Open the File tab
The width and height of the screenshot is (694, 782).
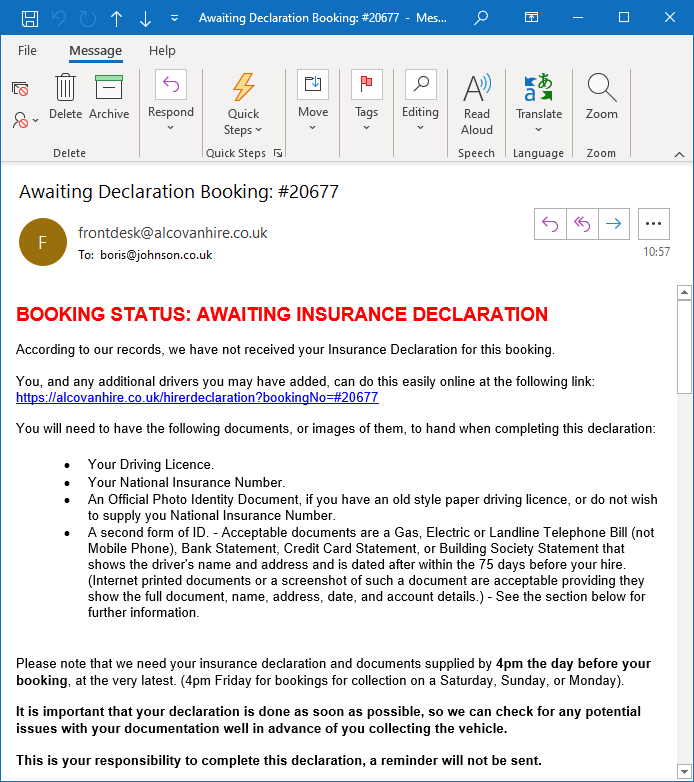[27, 51]
